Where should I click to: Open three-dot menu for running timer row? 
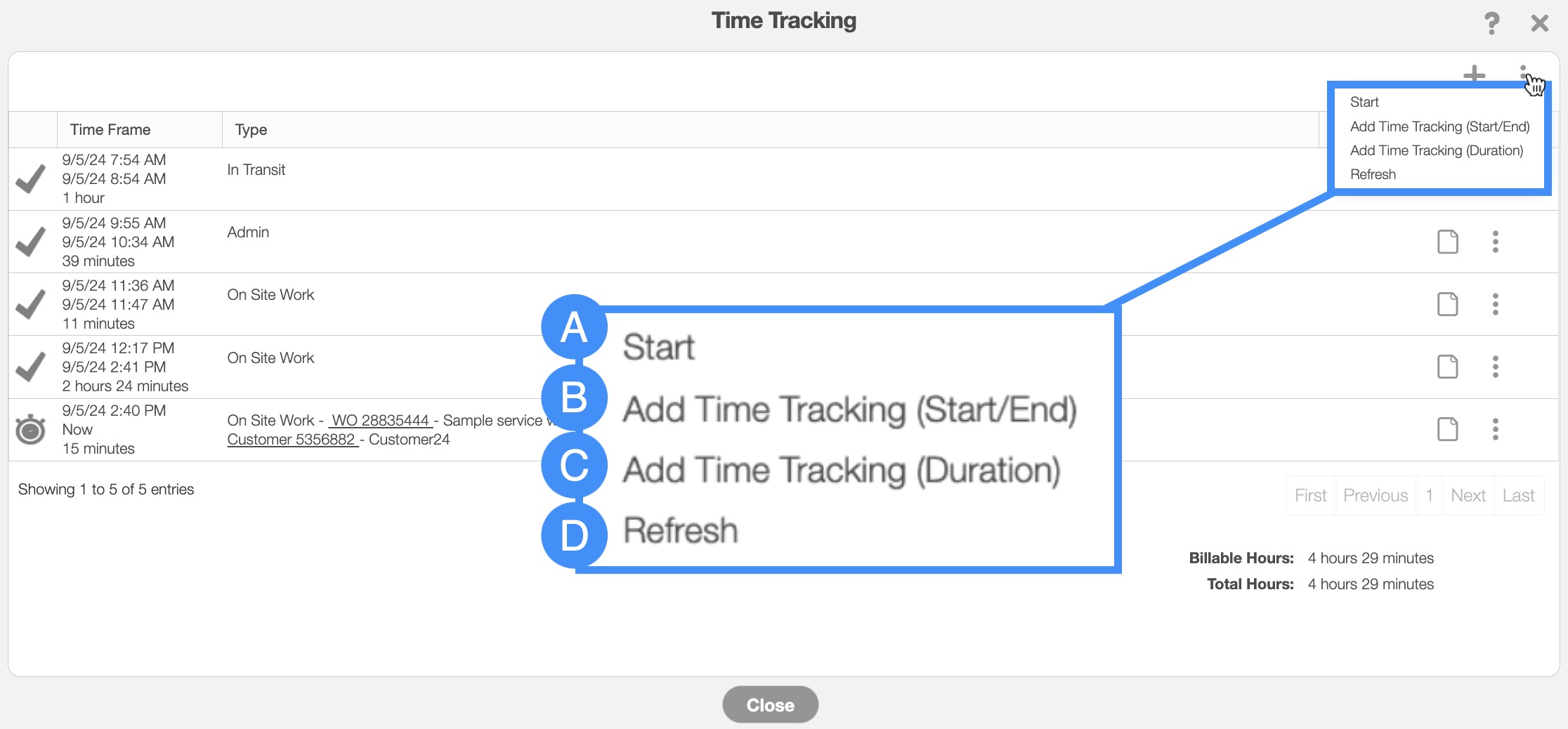coord(1495,429)
